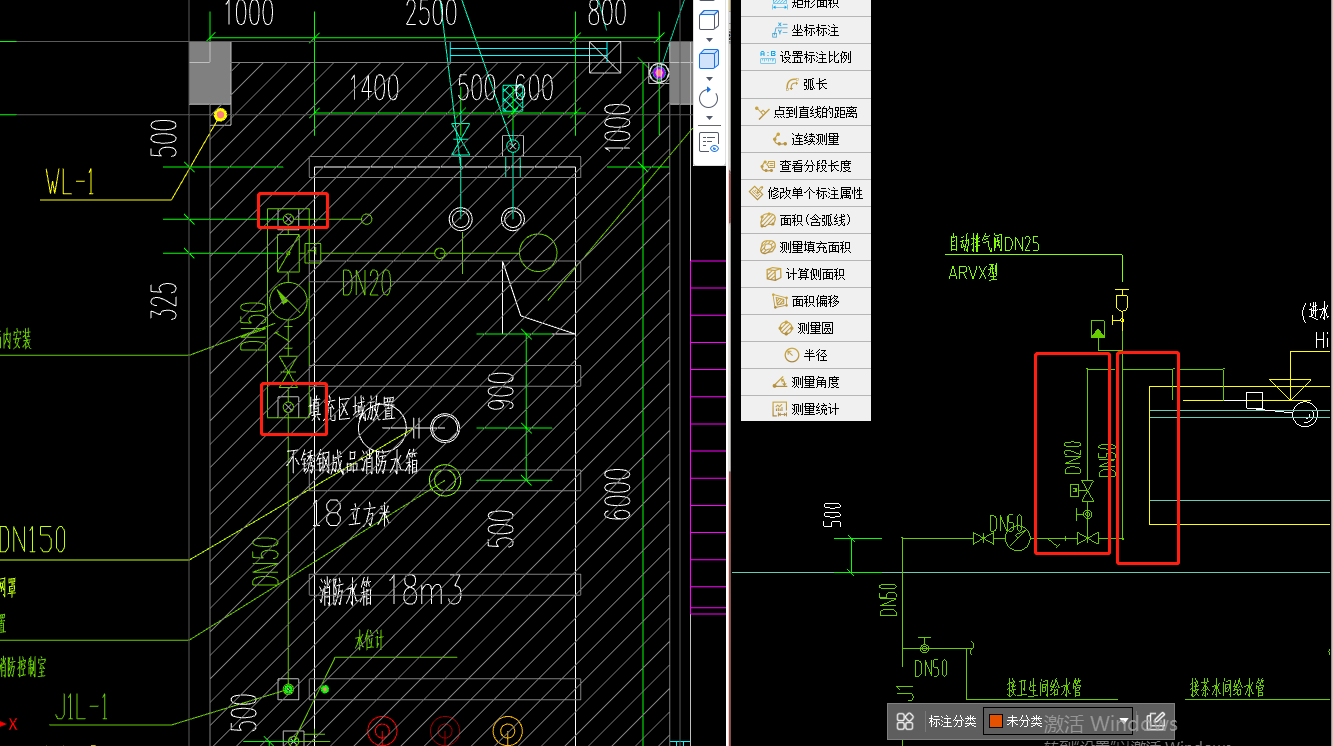1333x746 pixels.
Task: Click the 标注分类 label
Action: (x=952, y=721)
